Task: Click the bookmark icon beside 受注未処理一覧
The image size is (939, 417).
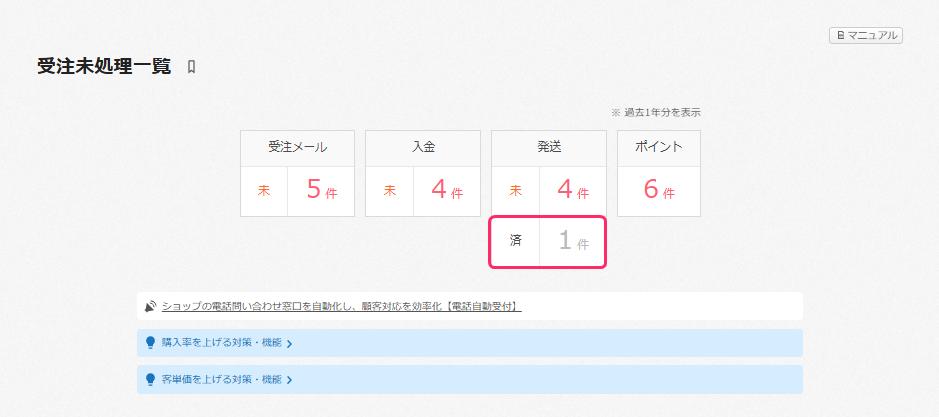Action: coord(191,67)
